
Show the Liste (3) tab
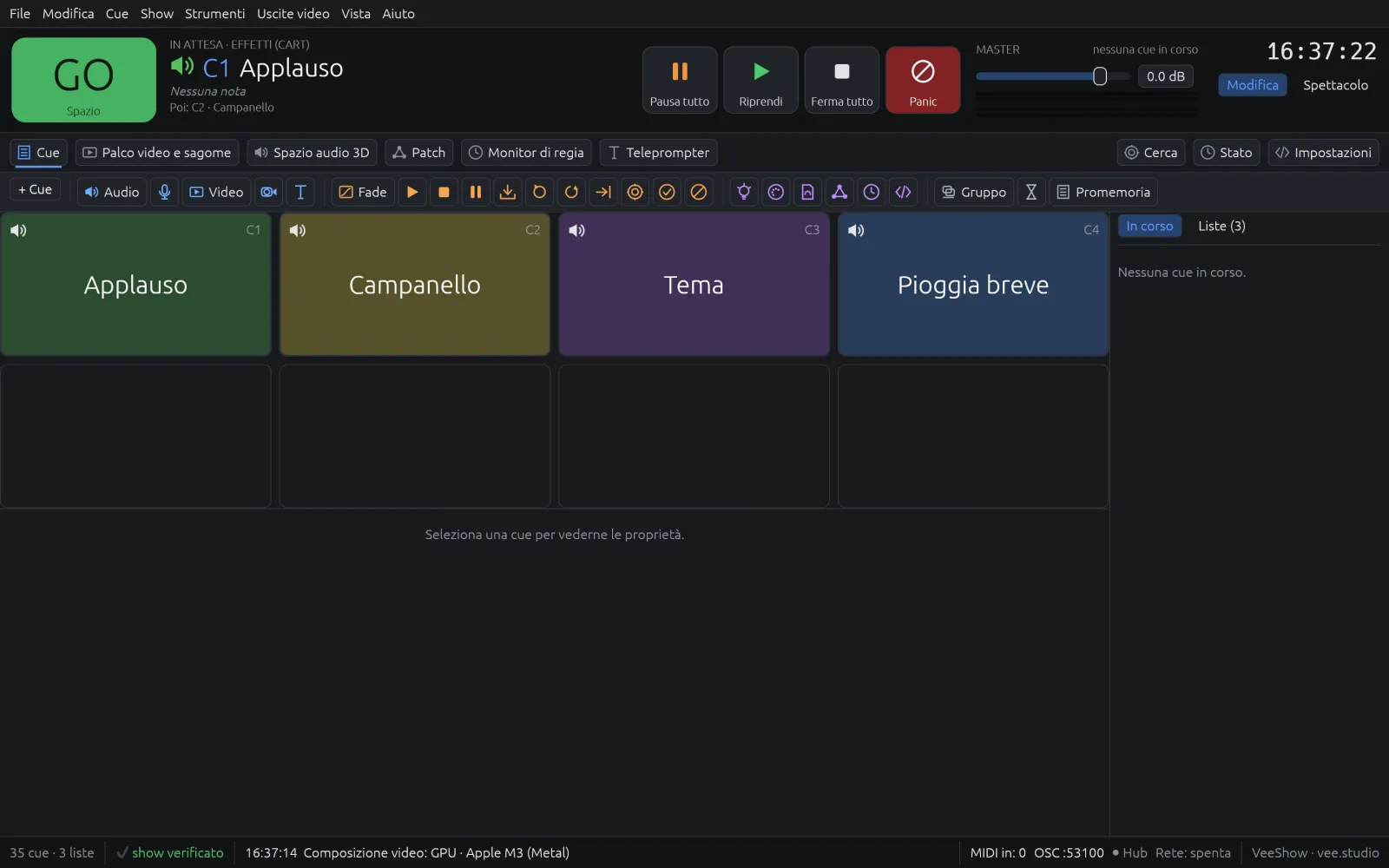(1221, 227)
